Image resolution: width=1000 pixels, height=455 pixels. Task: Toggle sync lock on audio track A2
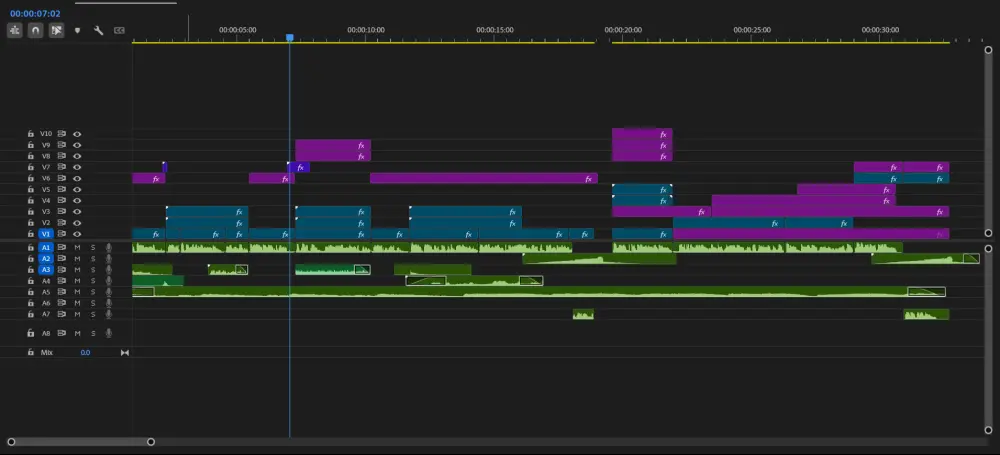pyautogui.click(x=62, y=258)
